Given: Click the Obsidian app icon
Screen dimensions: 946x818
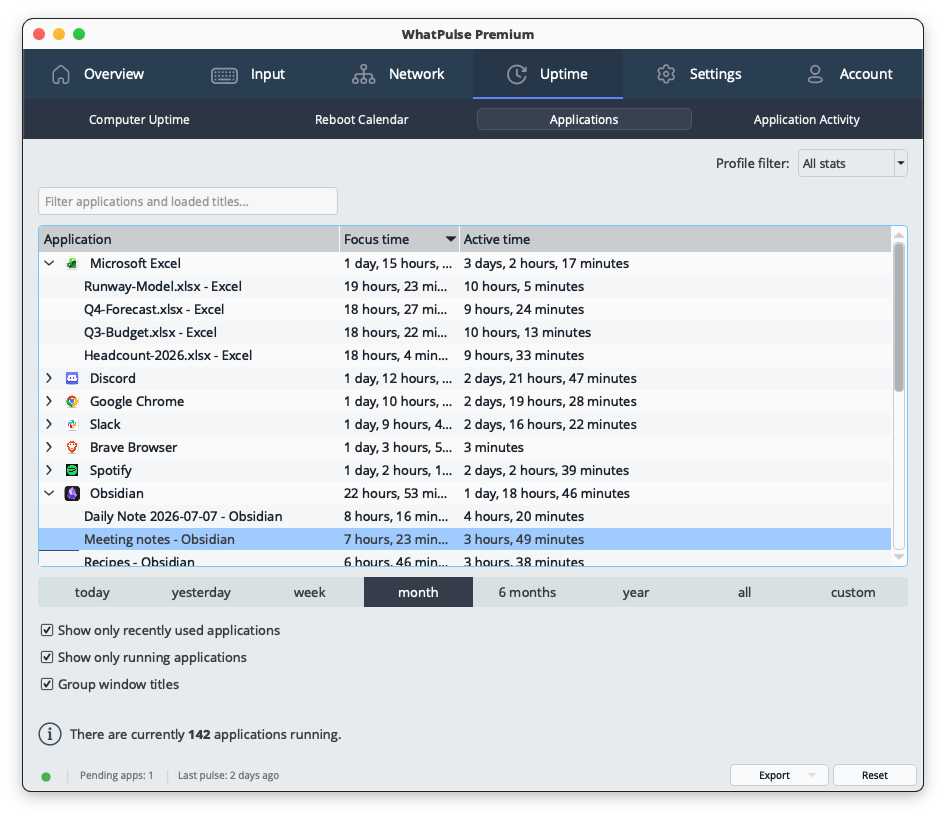Looking at the screenshot, I should [72, 493].
